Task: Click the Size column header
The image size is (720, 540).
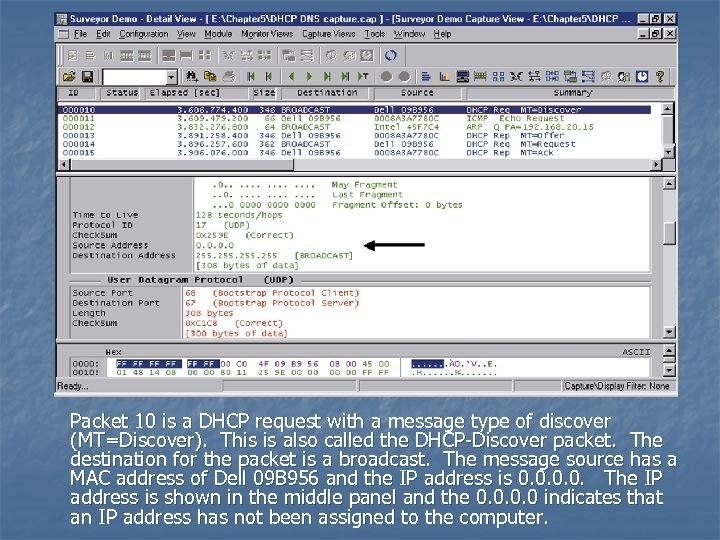Action: [264, 93]
